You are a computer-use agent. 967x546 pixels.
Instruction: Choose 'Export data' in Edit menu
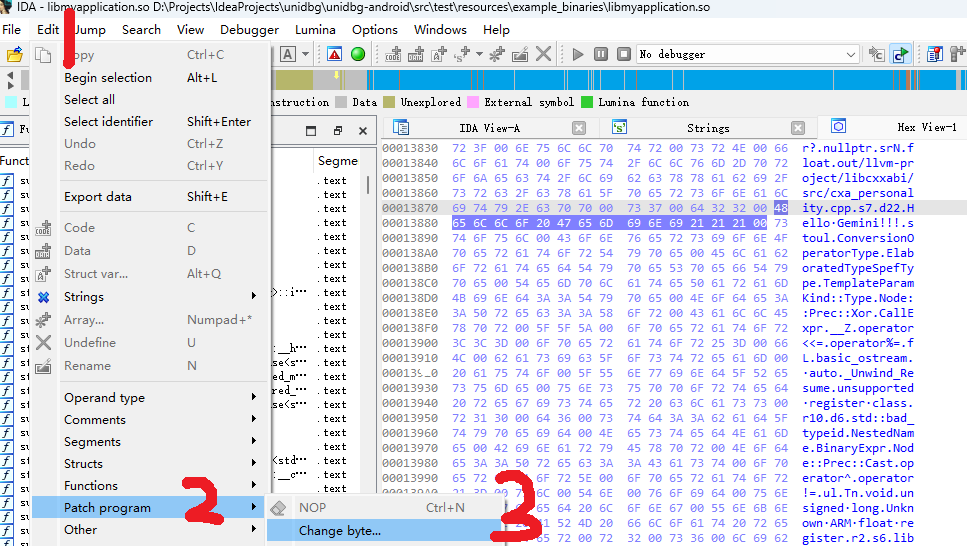[151, 197]
